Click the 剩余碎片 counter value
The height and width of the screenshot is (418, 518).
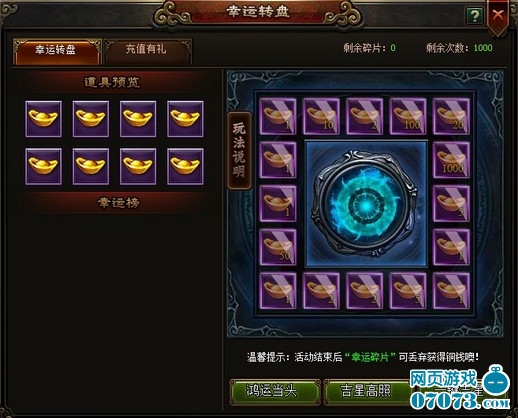(393, 48)
